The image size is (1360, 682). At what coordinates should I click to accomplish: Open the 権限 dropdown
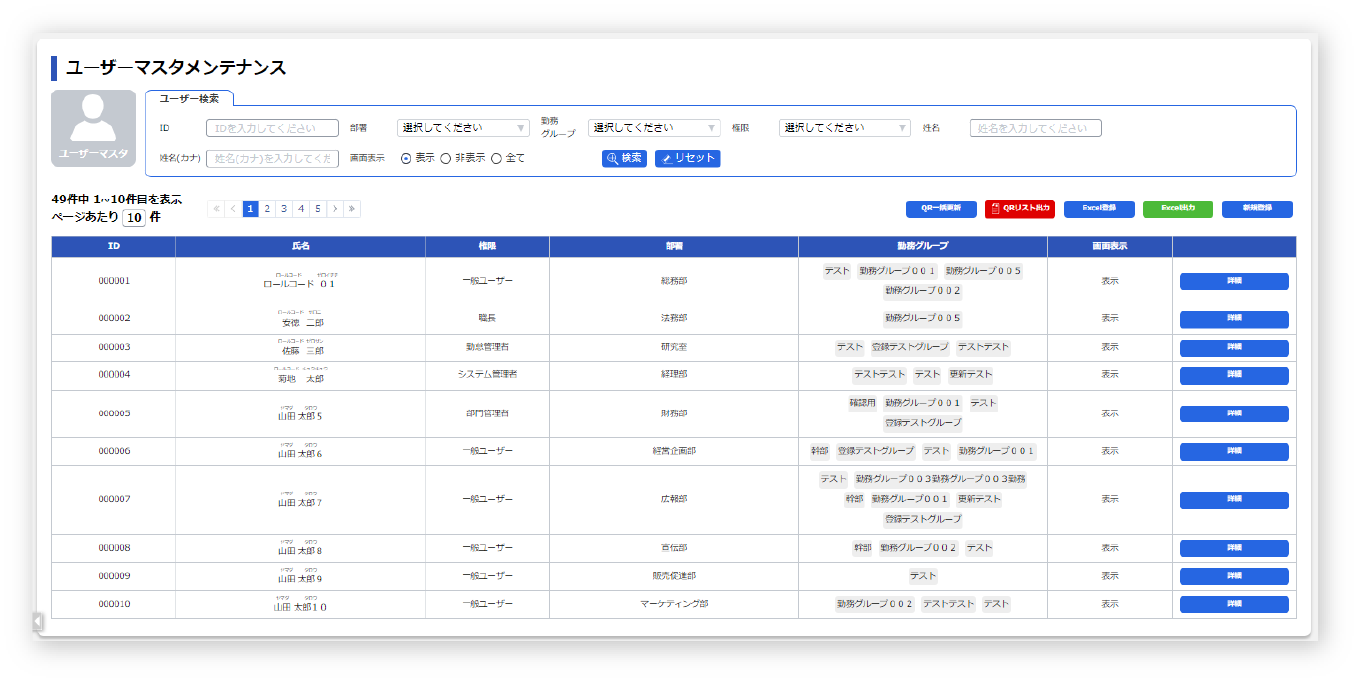(x=845, y=128)
